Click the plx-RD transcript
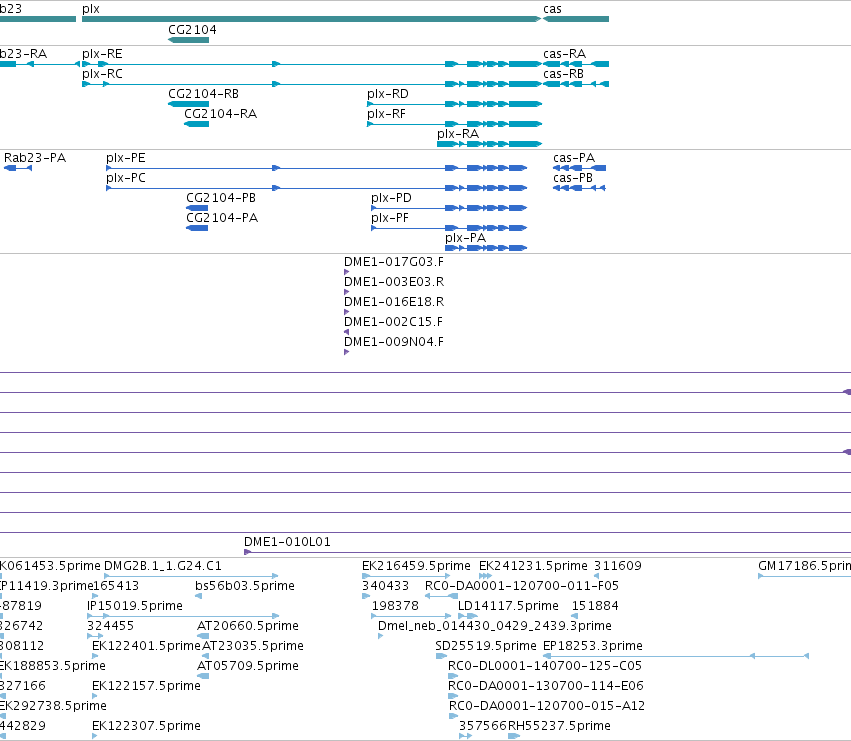The width and height of the screenshot is (851, 741). click(454, 104)
